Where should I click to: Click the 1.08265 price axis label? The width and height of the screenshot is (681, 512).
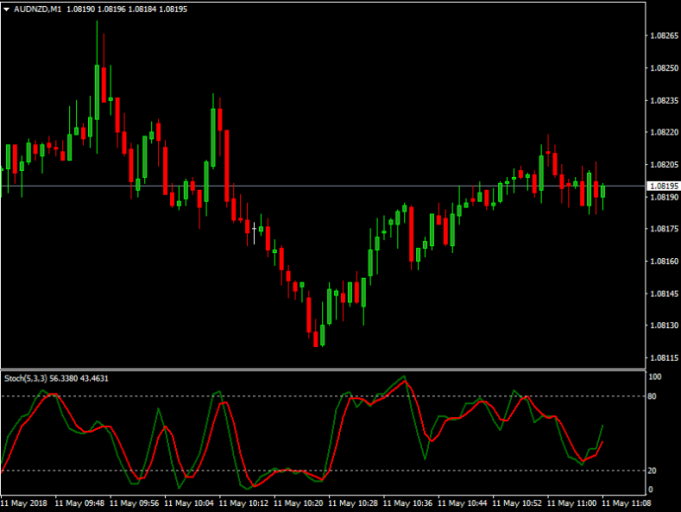pyautogui.click(x=664, y=36)
